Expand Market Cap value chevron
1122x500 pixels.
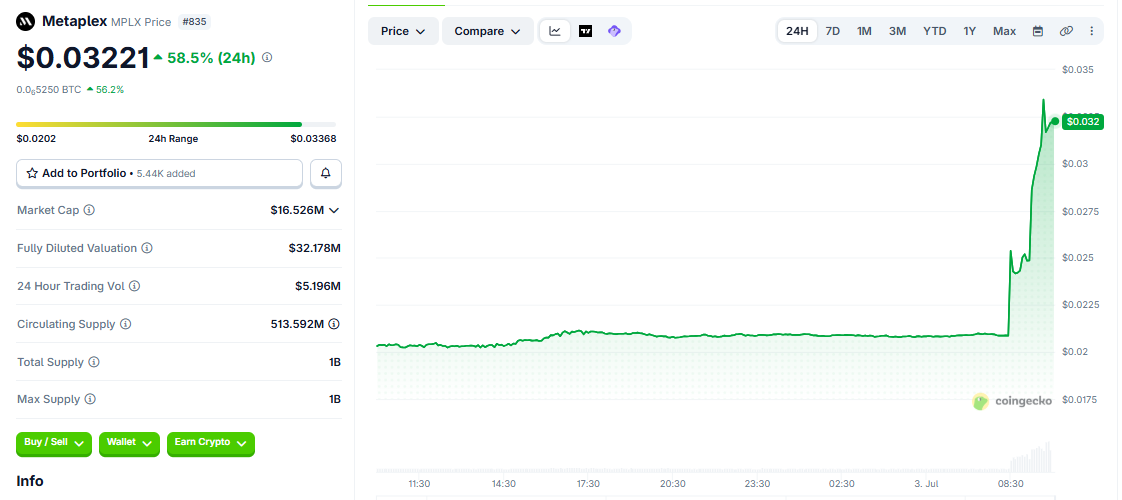coord(333,210)
